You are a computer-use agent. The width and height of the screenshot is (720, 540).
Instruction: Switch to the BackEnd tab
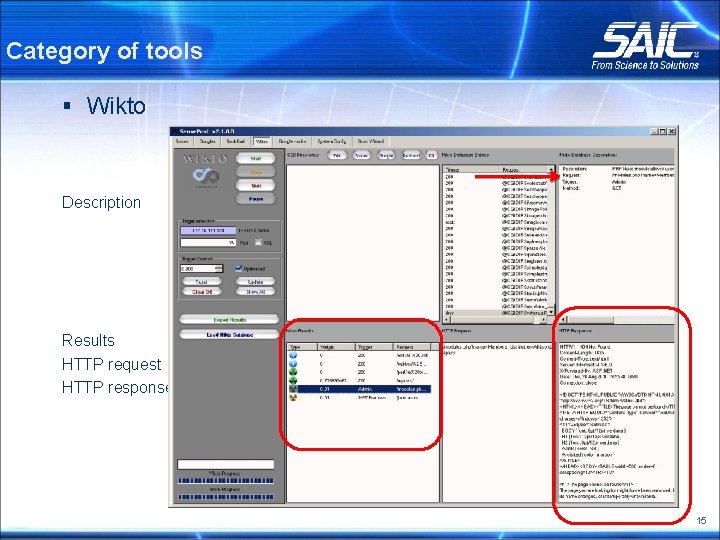coord(236,142)
